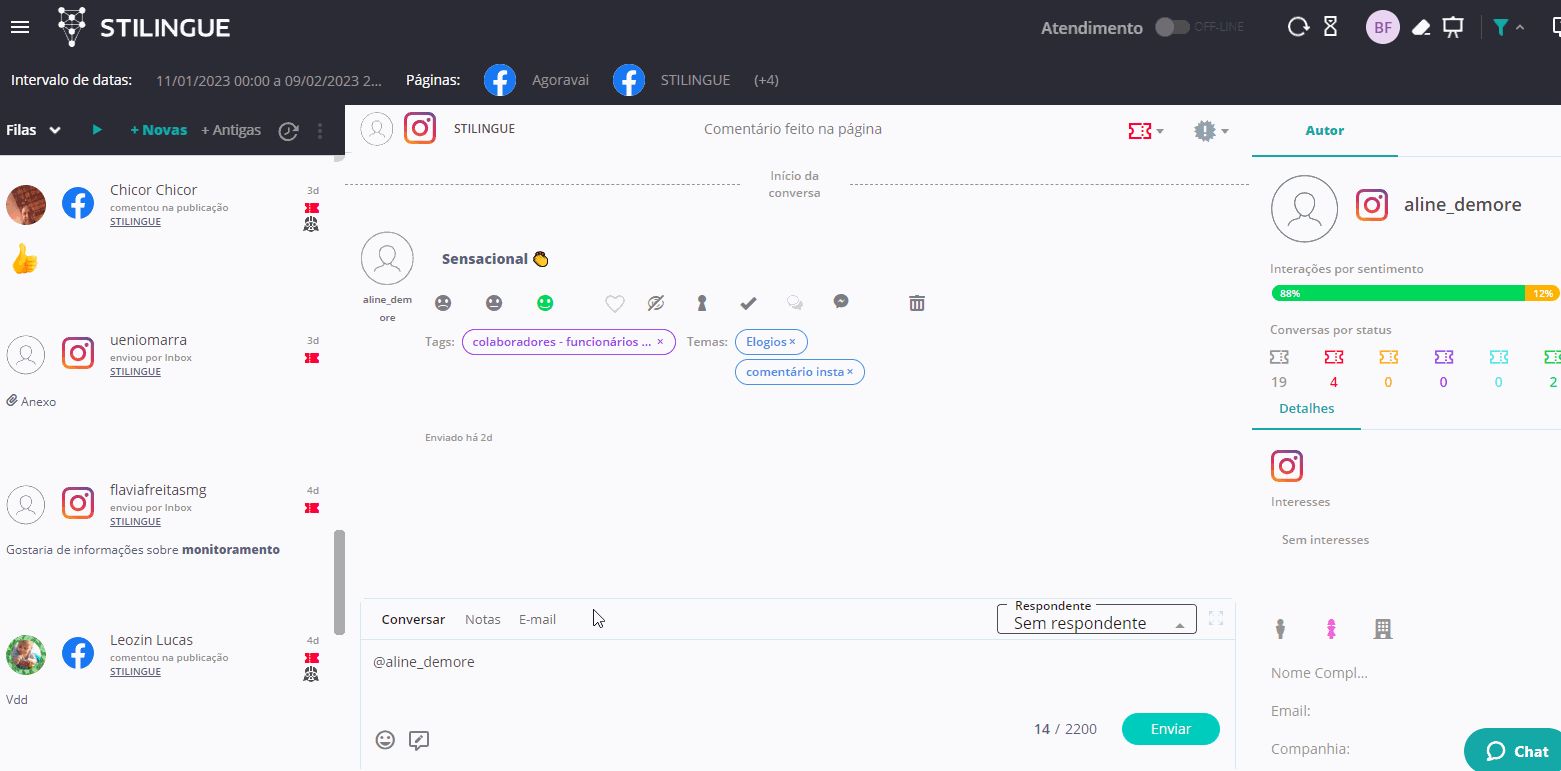The height and width of the screenshot is (771, 1561).
Task: Click STILINGUE link under flaviafreitasmg
Action: (135, 522)
